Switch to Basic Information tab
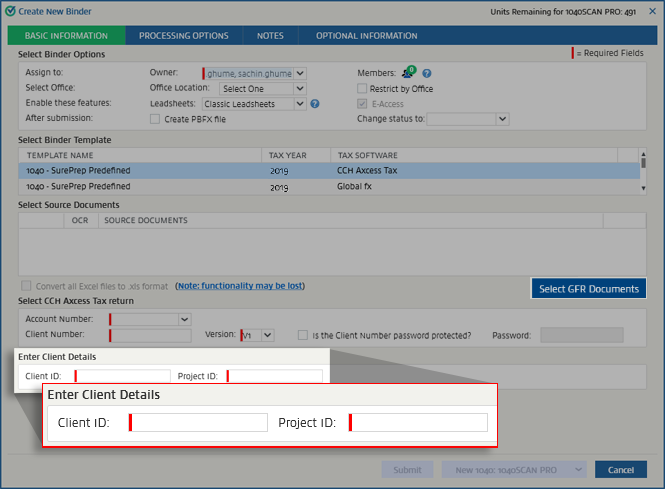The image size is (665, 489). point(66,36)
